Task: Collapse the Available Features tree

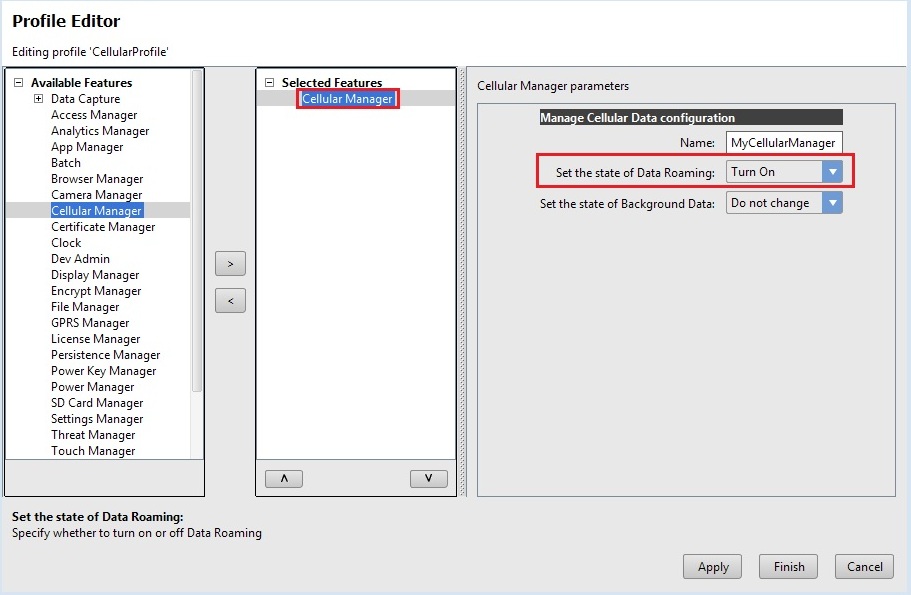Action: click(18, 83)
